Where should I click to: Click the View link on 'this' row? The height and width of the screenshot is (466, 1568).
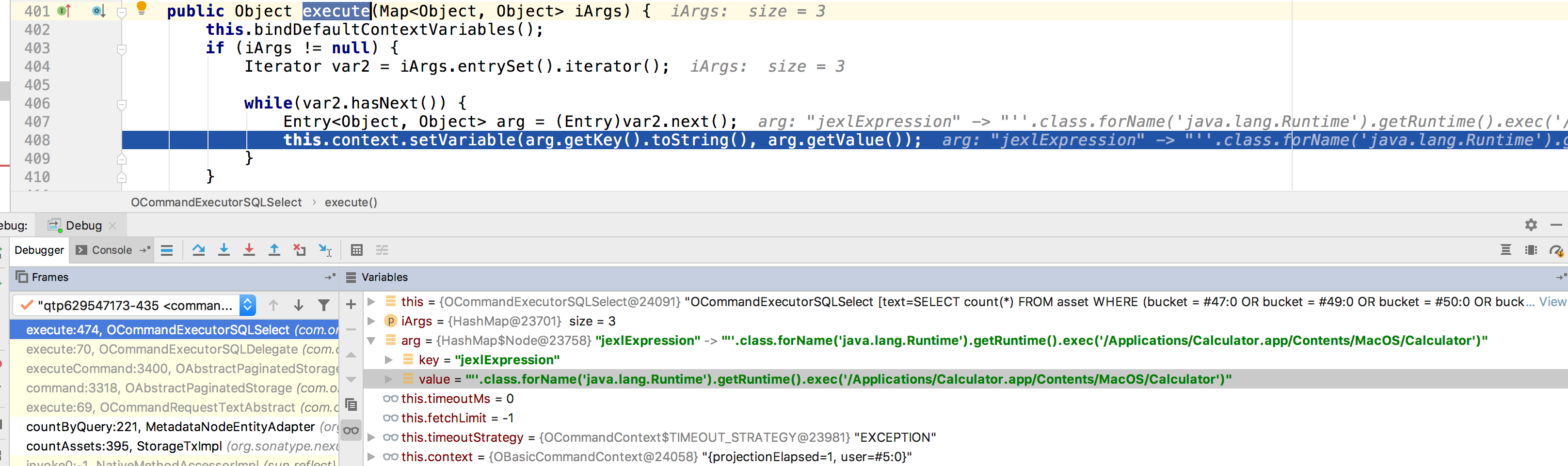pos(1553,302)
